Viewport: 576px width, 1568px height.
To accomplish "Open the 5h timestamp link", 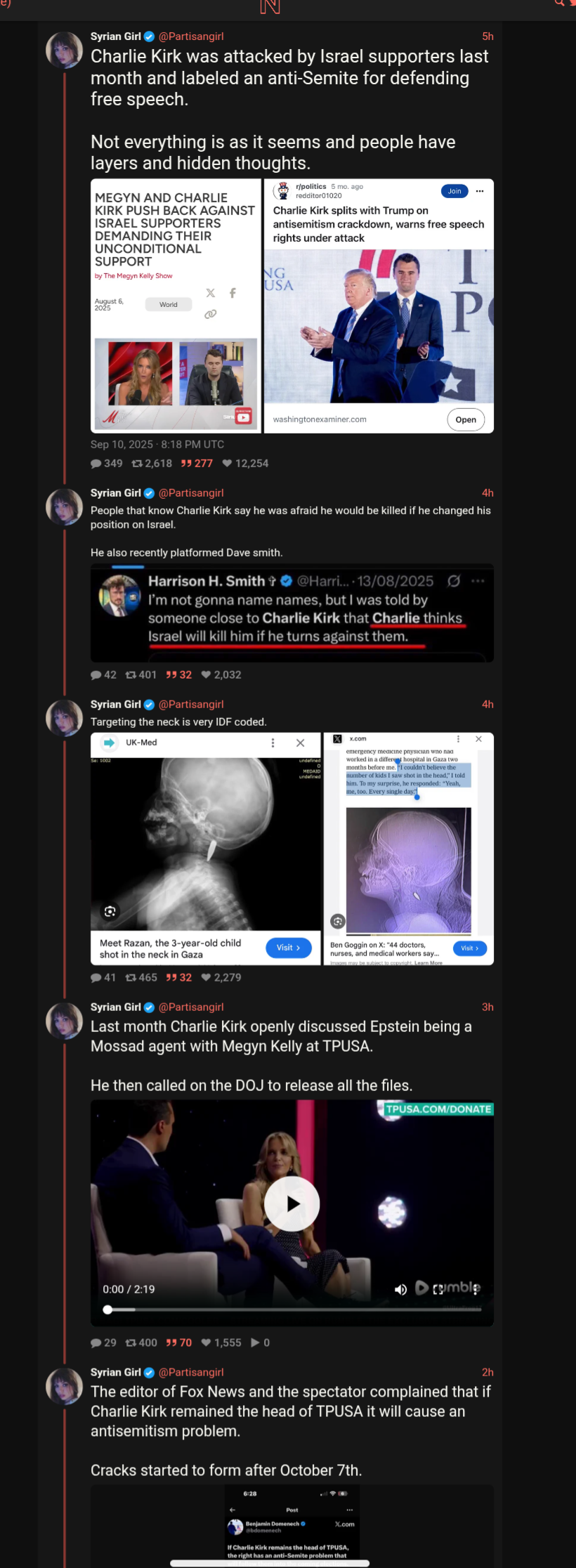I will [x=487, y=37].
